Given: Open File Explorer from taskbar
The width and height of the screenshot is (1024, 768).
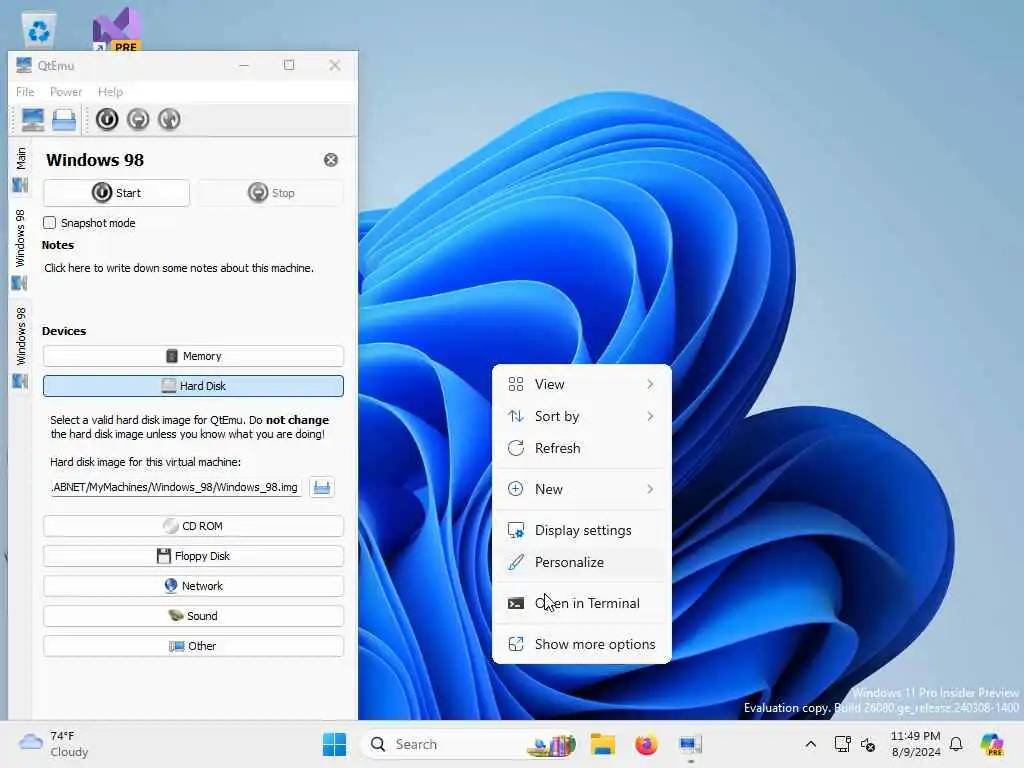Looking at the screenshot, I should 603,745.
